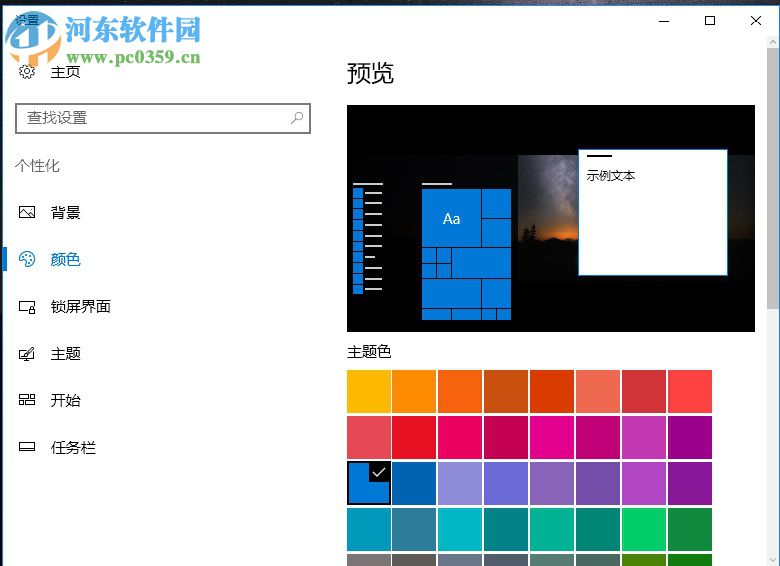This screenshot has height=566, width=780.
Task: Click the Background picture icon
Action: [27, 212]
